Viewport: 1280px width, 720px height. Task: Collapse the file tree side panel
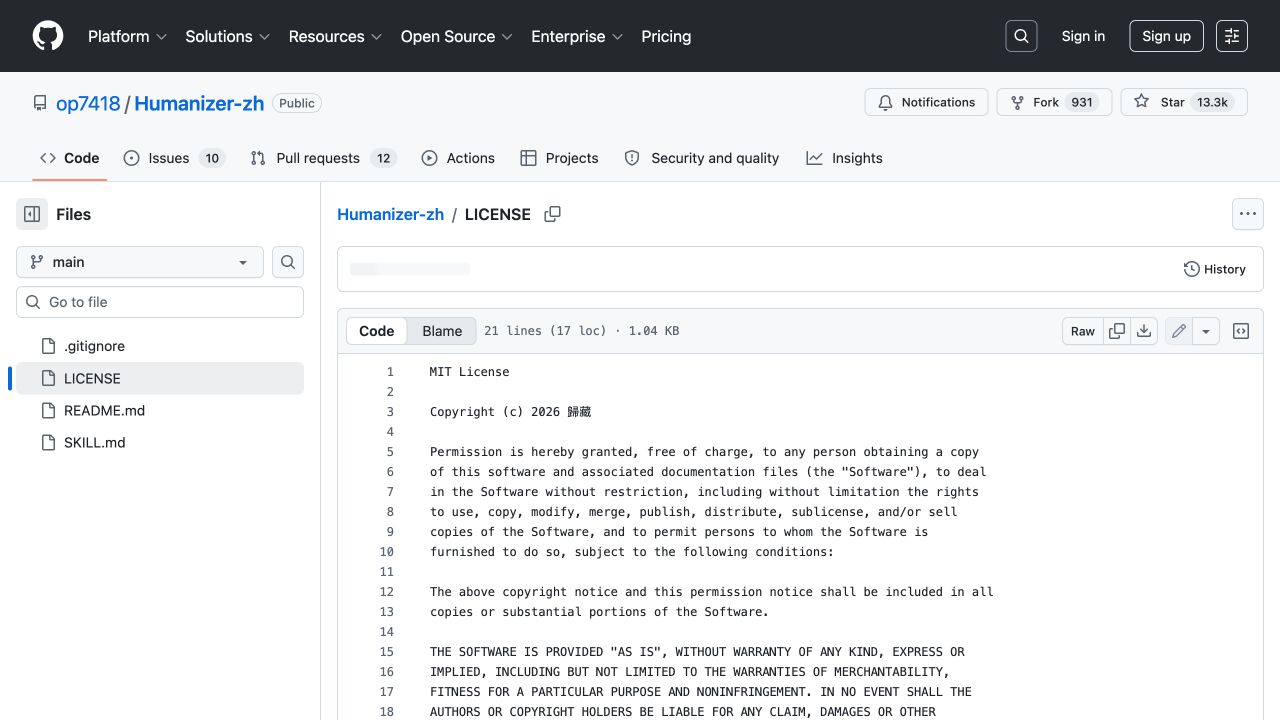32,214
